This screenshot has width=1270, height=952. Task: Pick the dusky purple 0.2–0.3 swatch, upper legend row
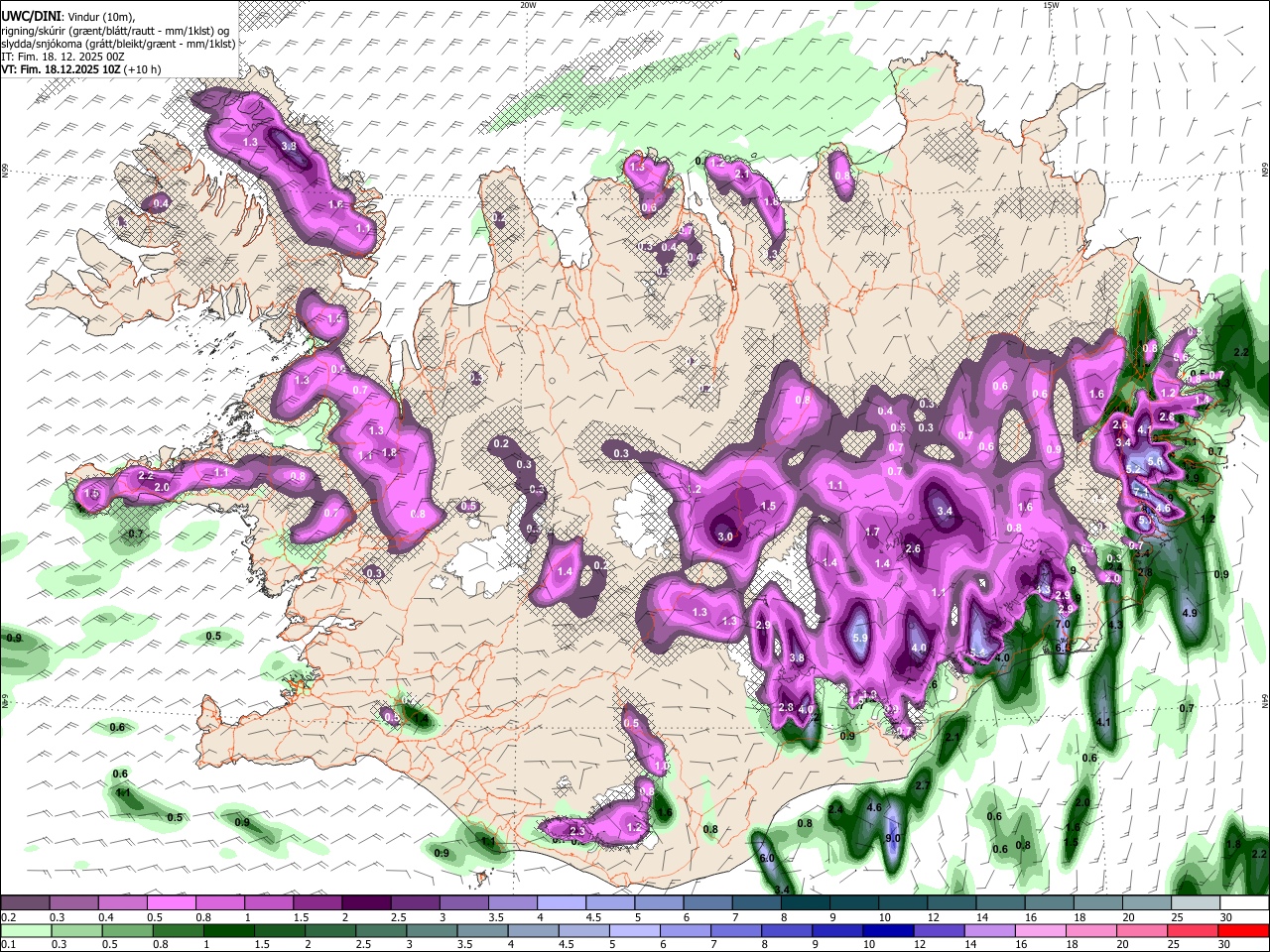click(x=25, y=903)
